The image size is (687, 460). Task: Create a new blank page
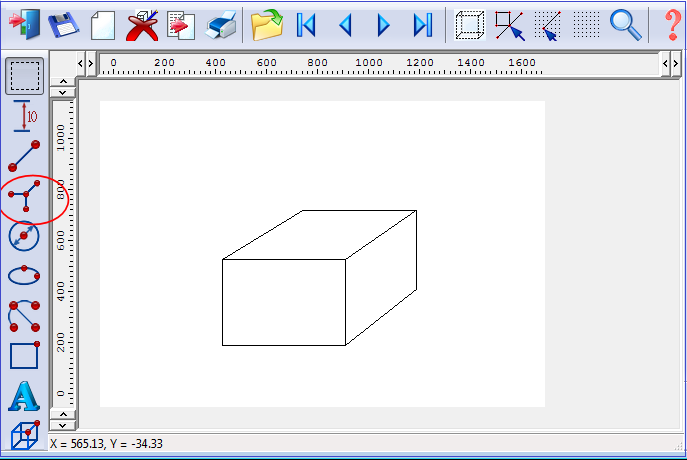pyautogui.click(x=103, y=25)
